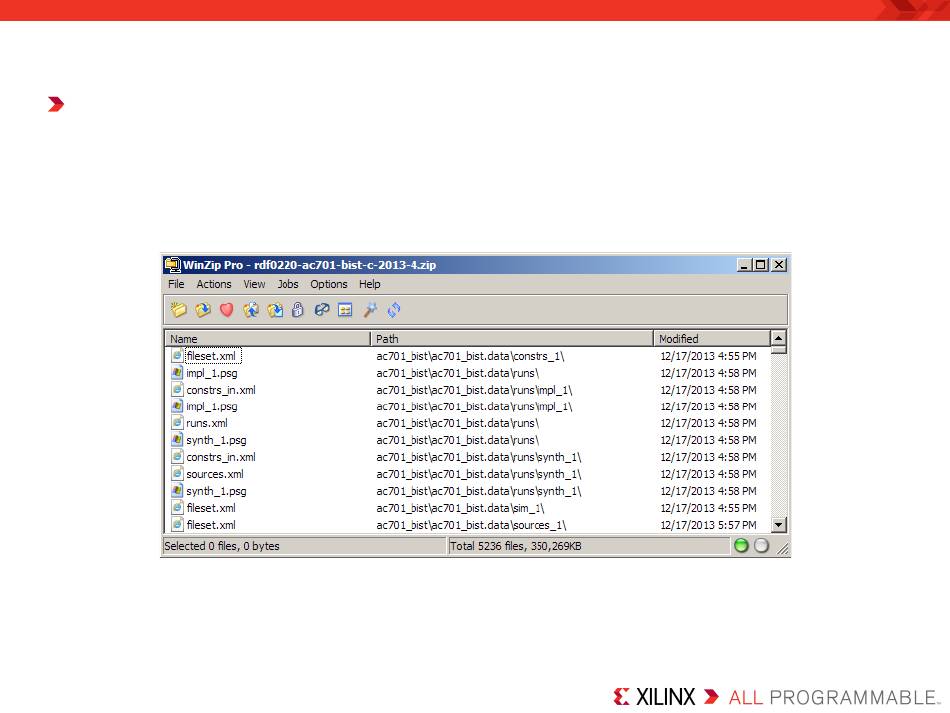The width and height of the screenshot is (950, 713).
Task: Select synth_1.psg with path ending runs\synth_1\
Action: pos(216,491)
